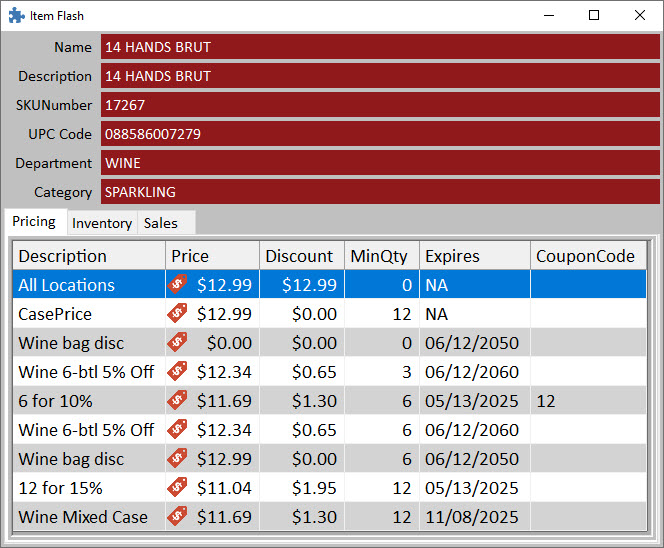The width and height of the screenshot is (664, 548).
Task: Click price tag icon in 6 for 10% row
Action: [x=177, y=400]
